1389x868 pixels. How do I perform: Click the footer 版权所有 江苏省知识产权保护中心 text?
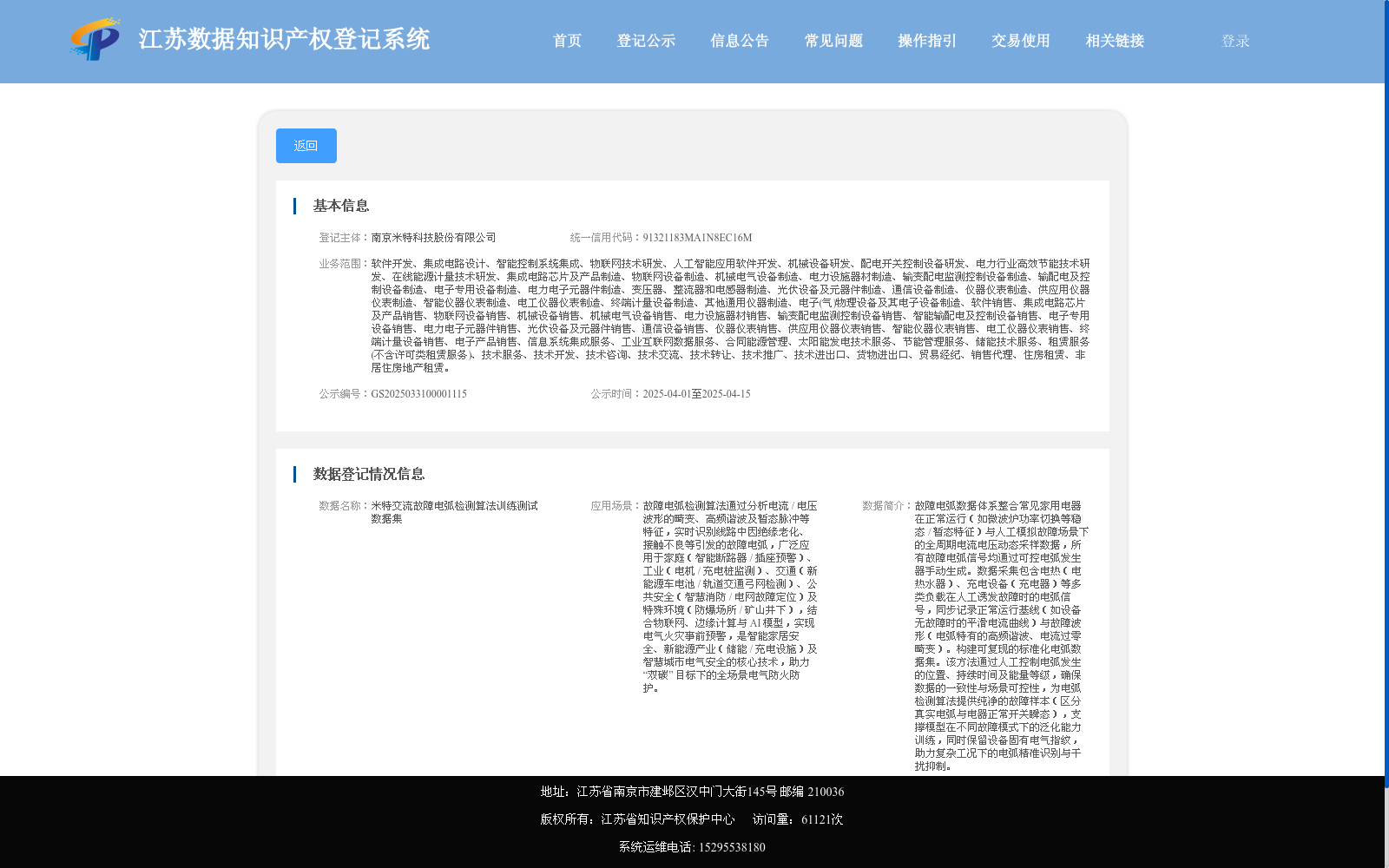click(637, 819)
